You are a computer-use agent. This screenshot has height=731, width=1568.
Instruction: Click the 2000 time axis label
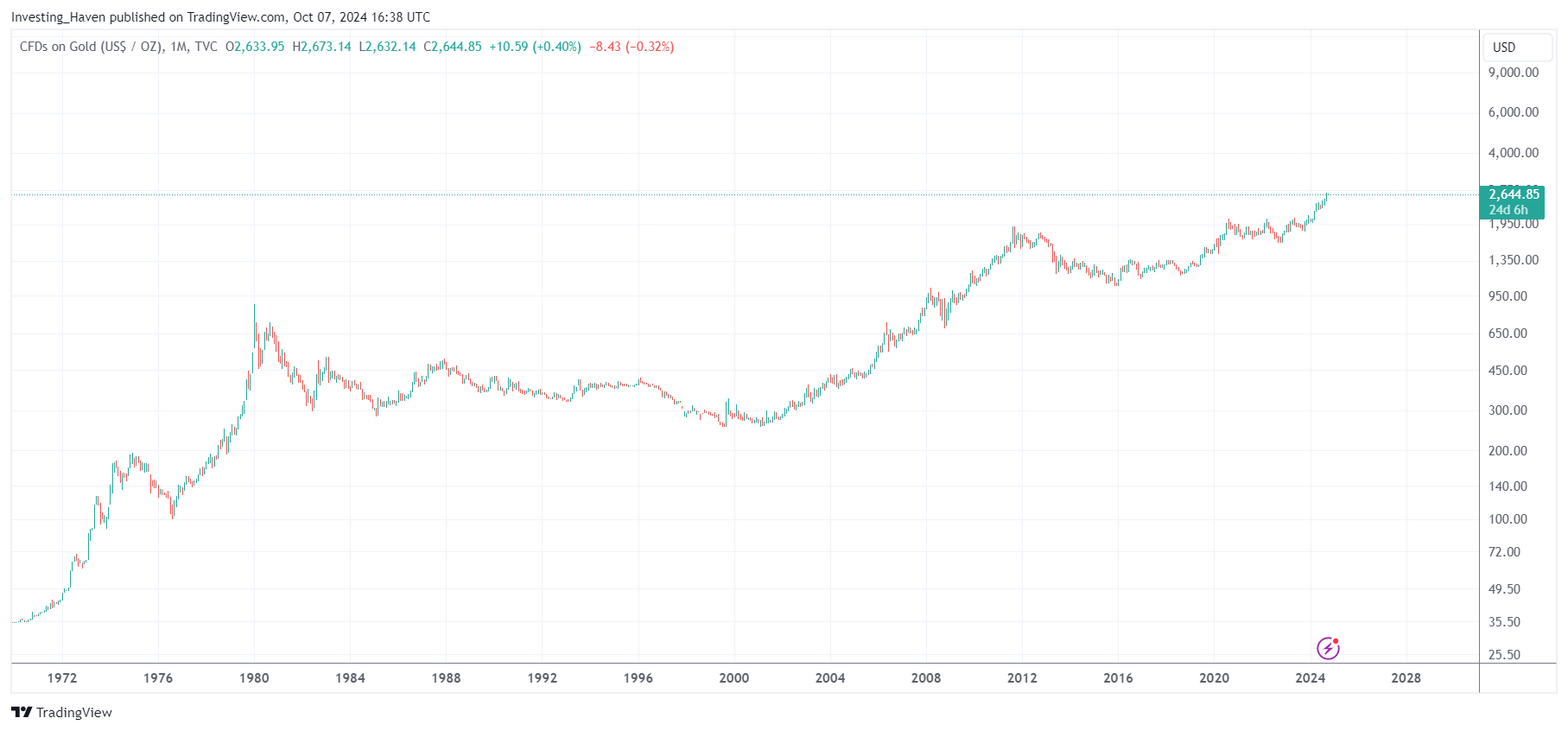pos(734,678)
